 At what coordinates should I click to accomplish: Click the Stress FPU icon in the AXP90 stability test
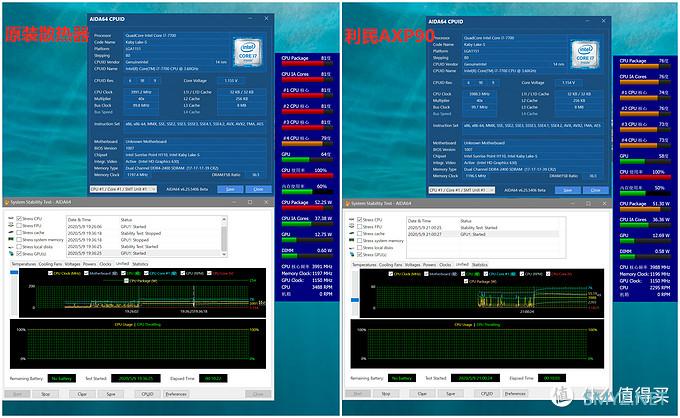352,226
